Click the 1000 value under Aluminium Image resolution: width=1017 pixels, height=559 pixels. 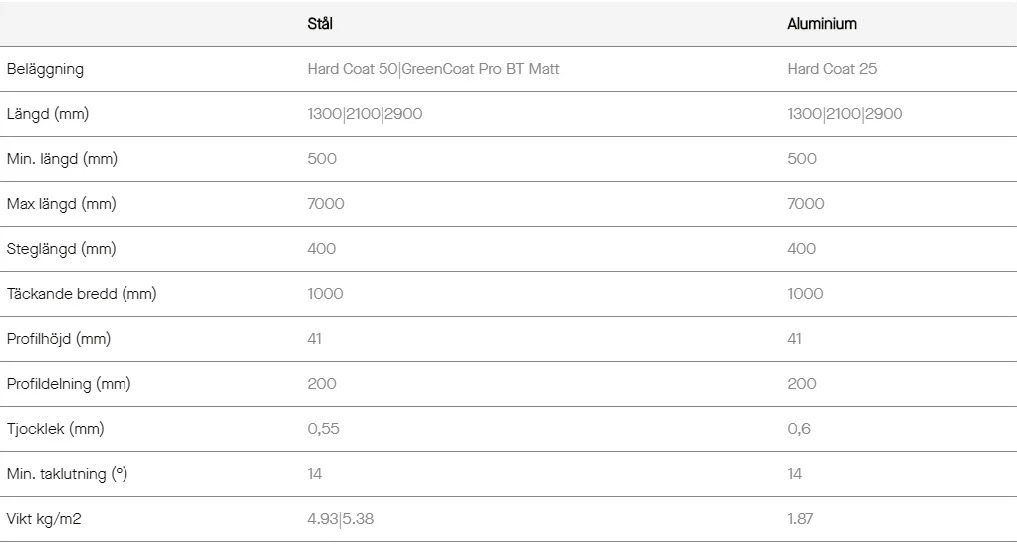coord(805,294)
